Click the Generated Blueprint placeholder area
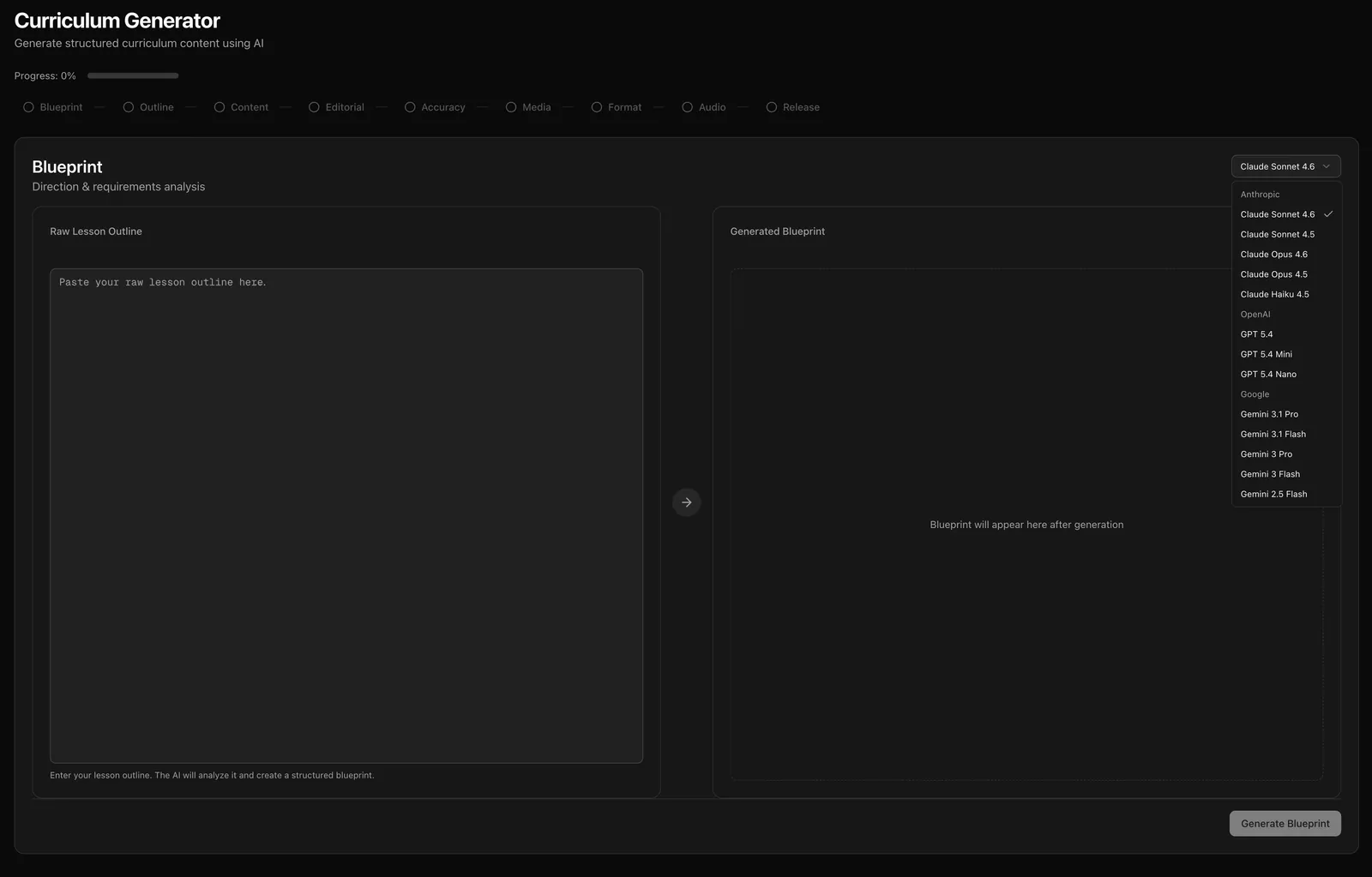 pyautogui.click(x=1026, y=525)
